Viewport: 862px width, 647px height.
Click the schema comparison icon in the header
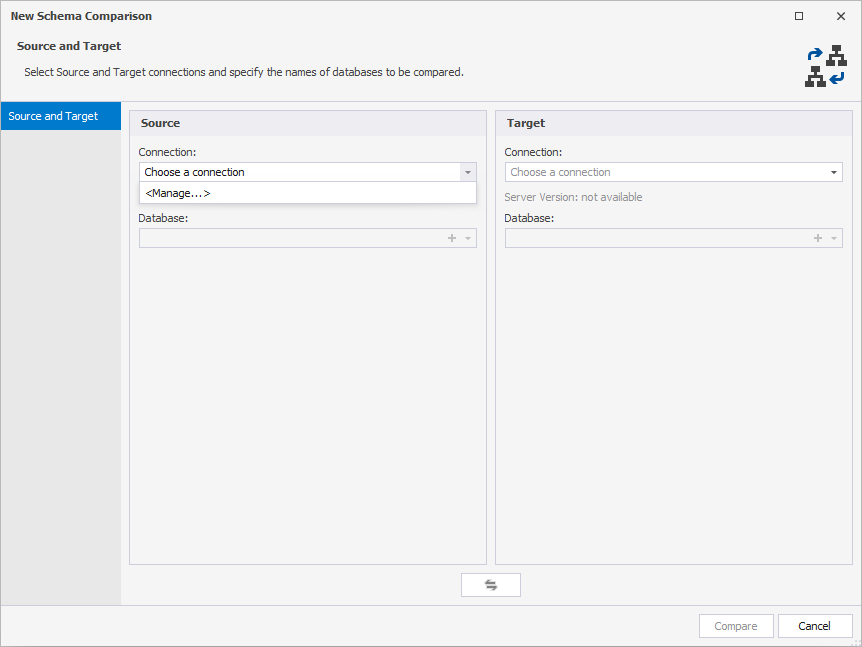(x=825, y=66)
